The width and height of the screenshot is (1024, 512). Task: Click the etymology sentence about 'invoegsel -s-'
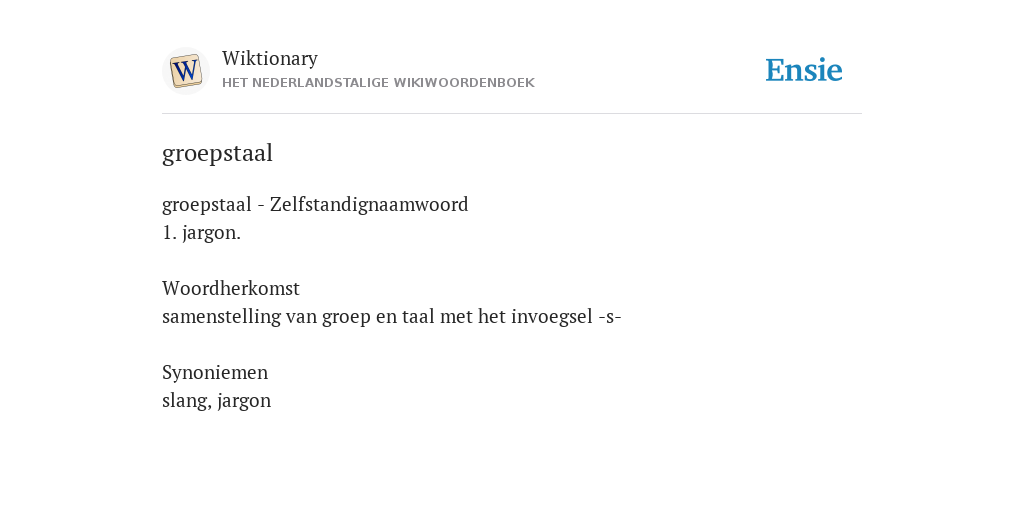tap(392, 317)
